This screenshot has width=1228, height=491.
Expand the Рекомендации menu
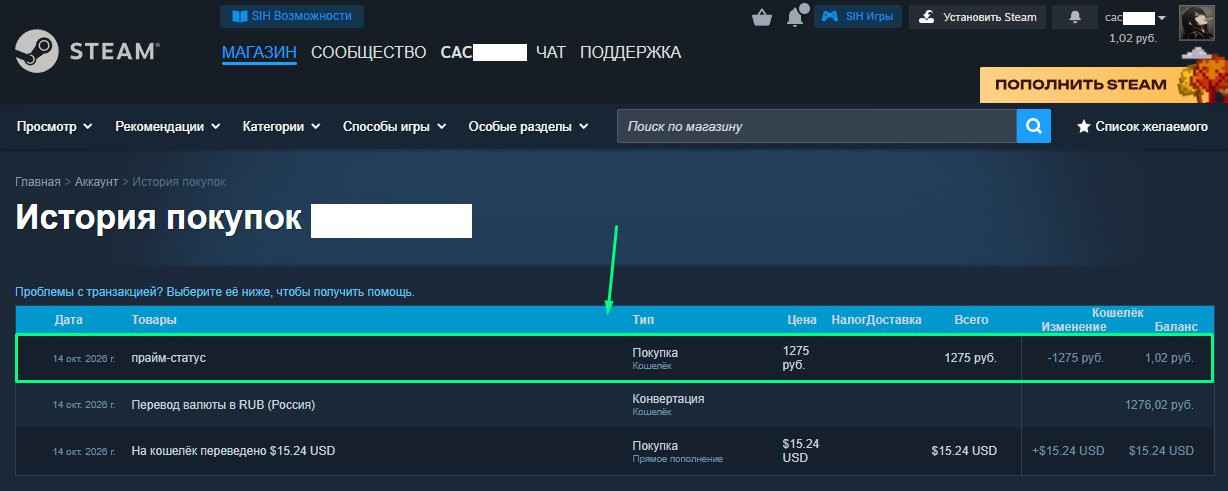click(168, 127)
